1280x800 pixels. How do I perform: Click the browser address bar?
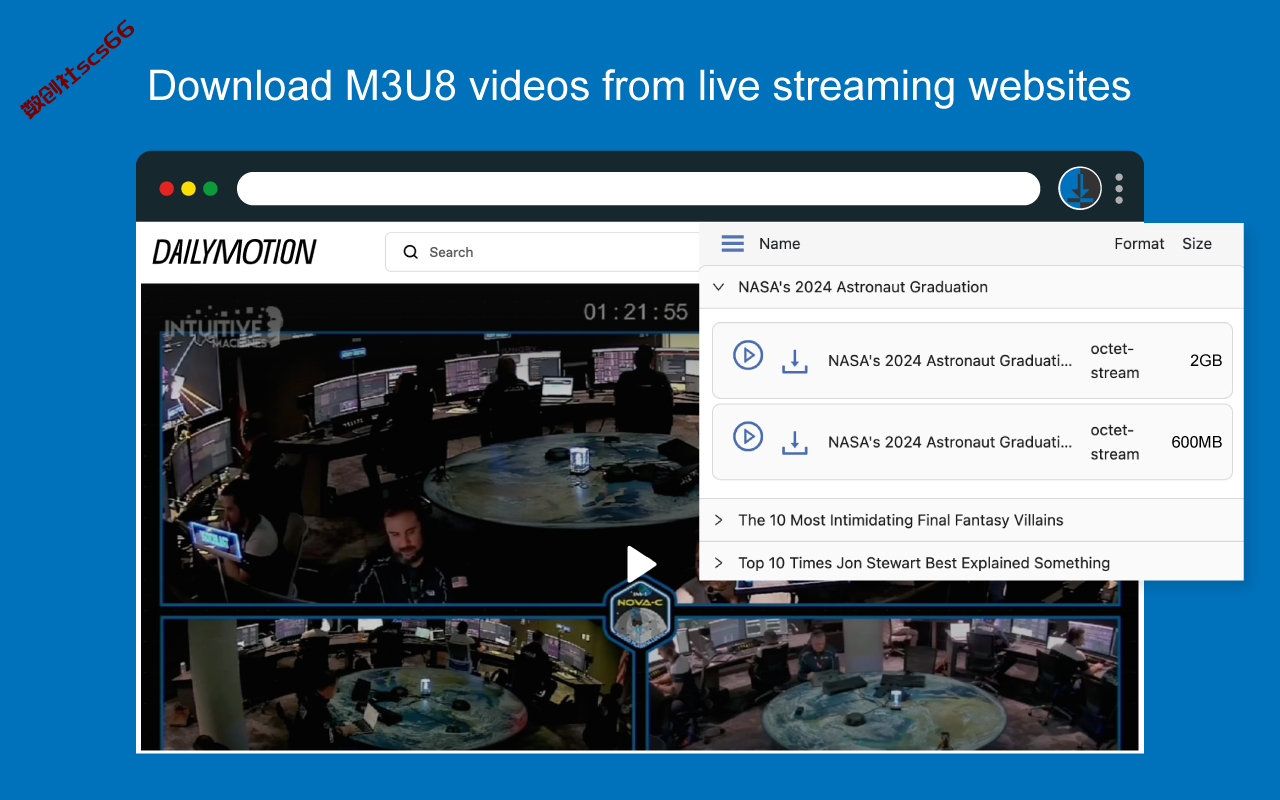(x=639, y=188)
